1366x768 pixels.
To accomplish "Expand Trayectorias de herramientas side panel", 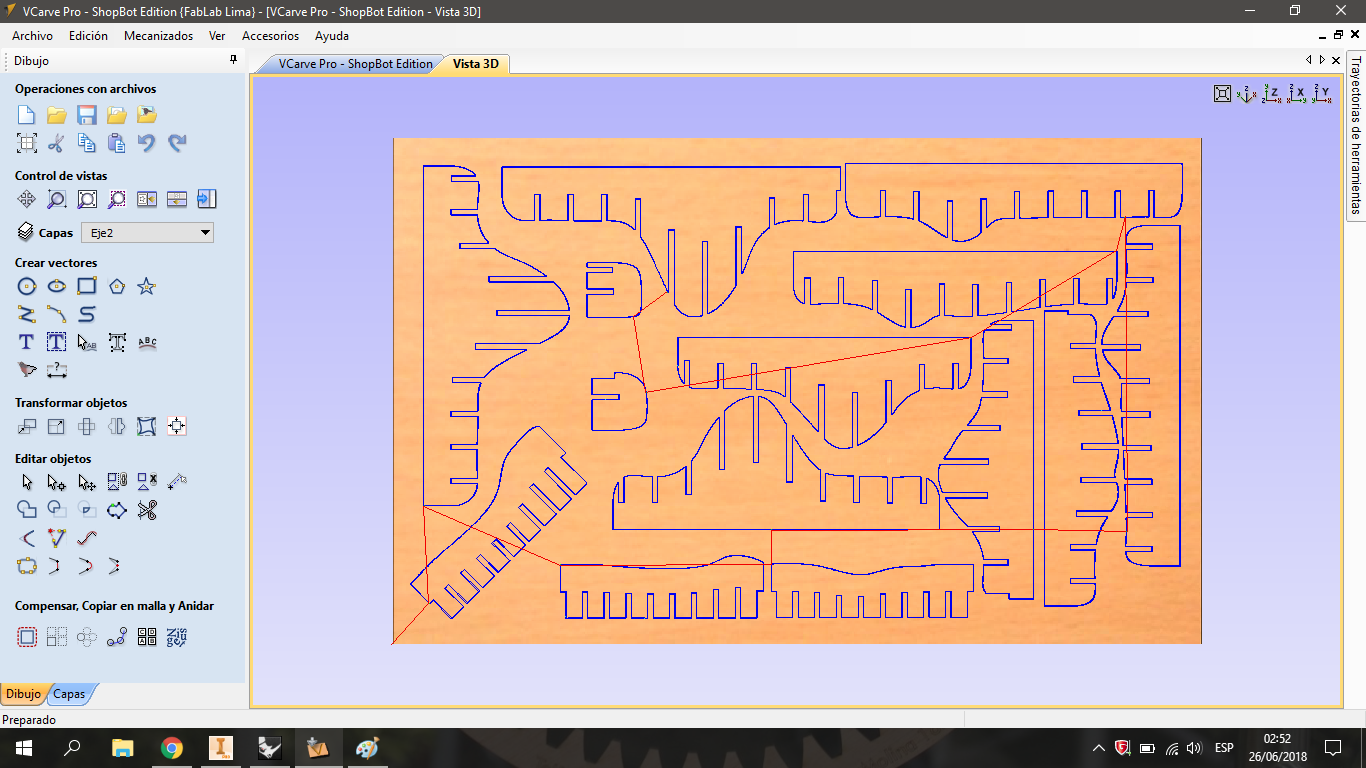I will [x=1356, y=134].
